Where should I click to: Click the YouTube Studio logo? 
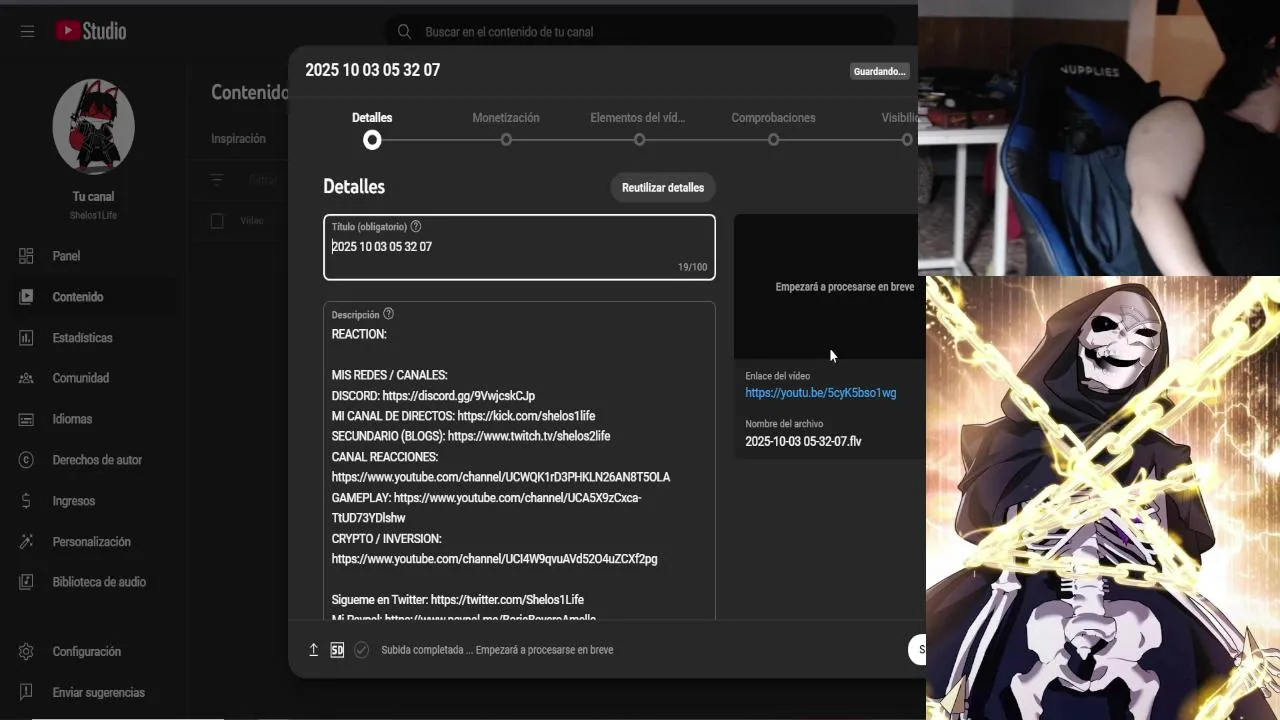click(91, 31)
